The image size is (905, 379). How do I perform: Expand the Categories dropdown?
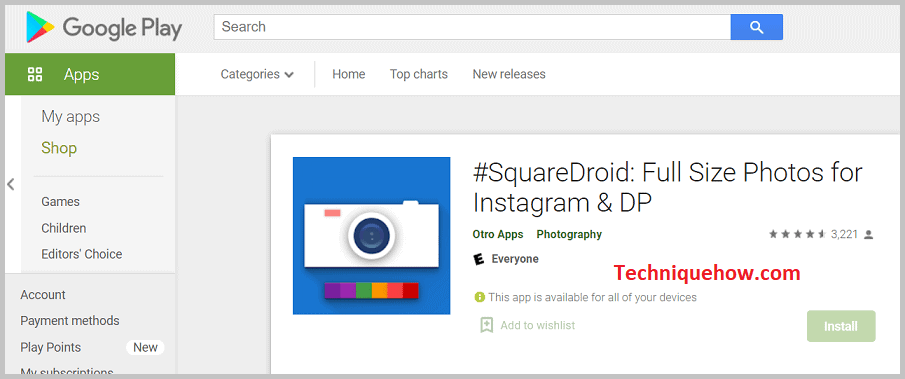pos(257,74)
